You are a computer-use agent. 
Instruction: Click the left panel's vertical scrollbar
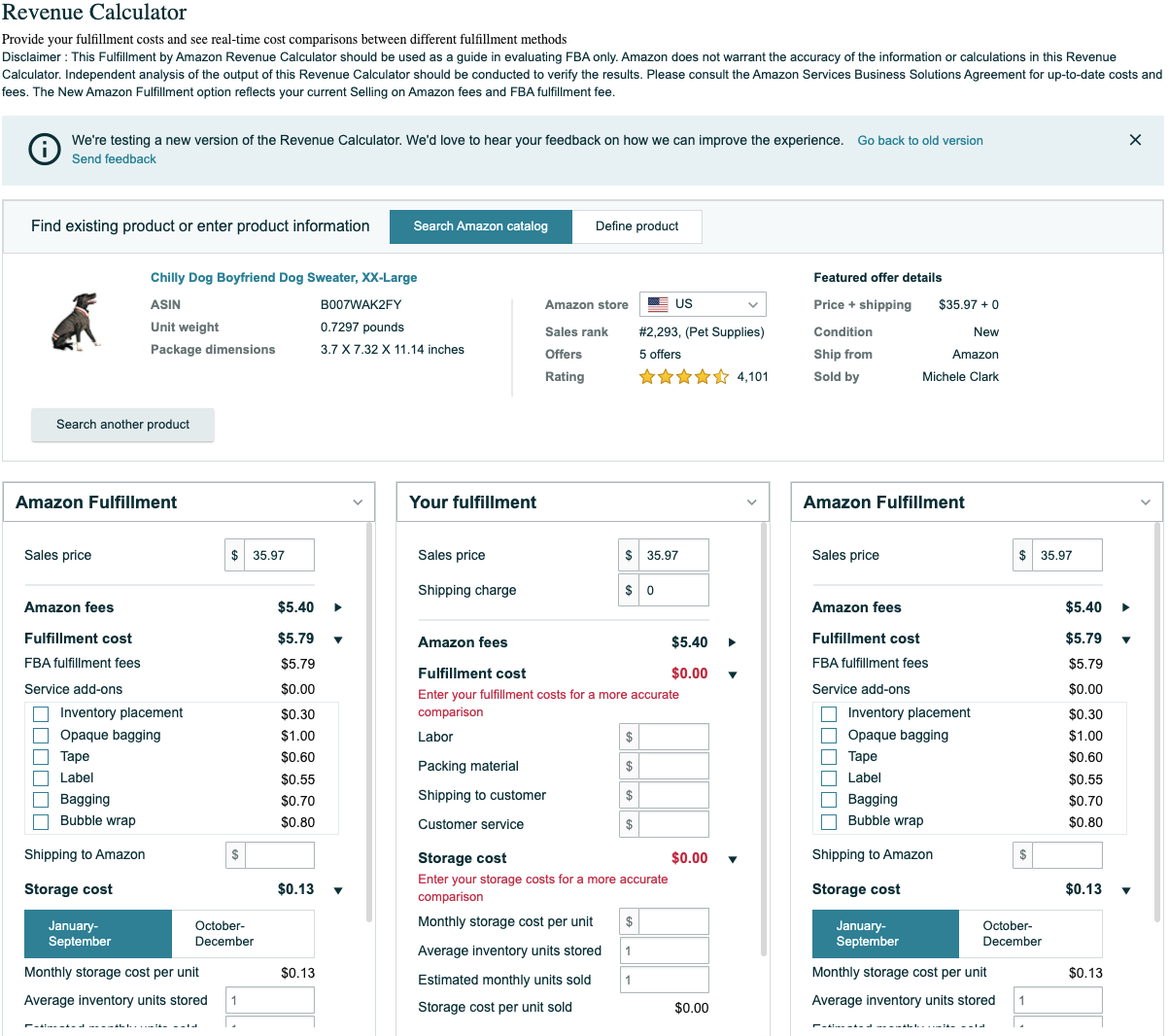[369, 719]
